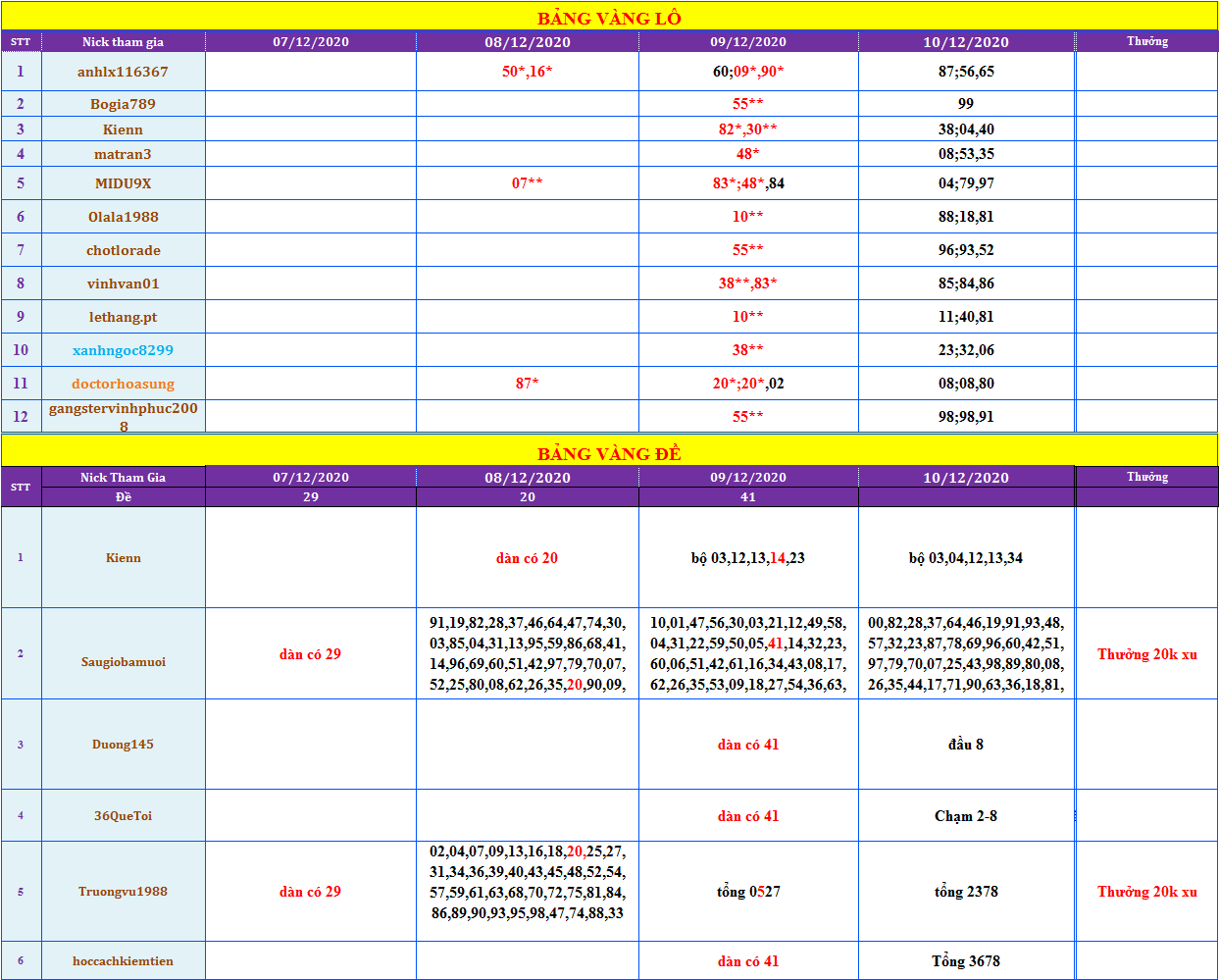Click the 10** cell in lethang.pt's row
Image resolution: width=1219 pixels, height=980 pixels.
click(748, 317)
